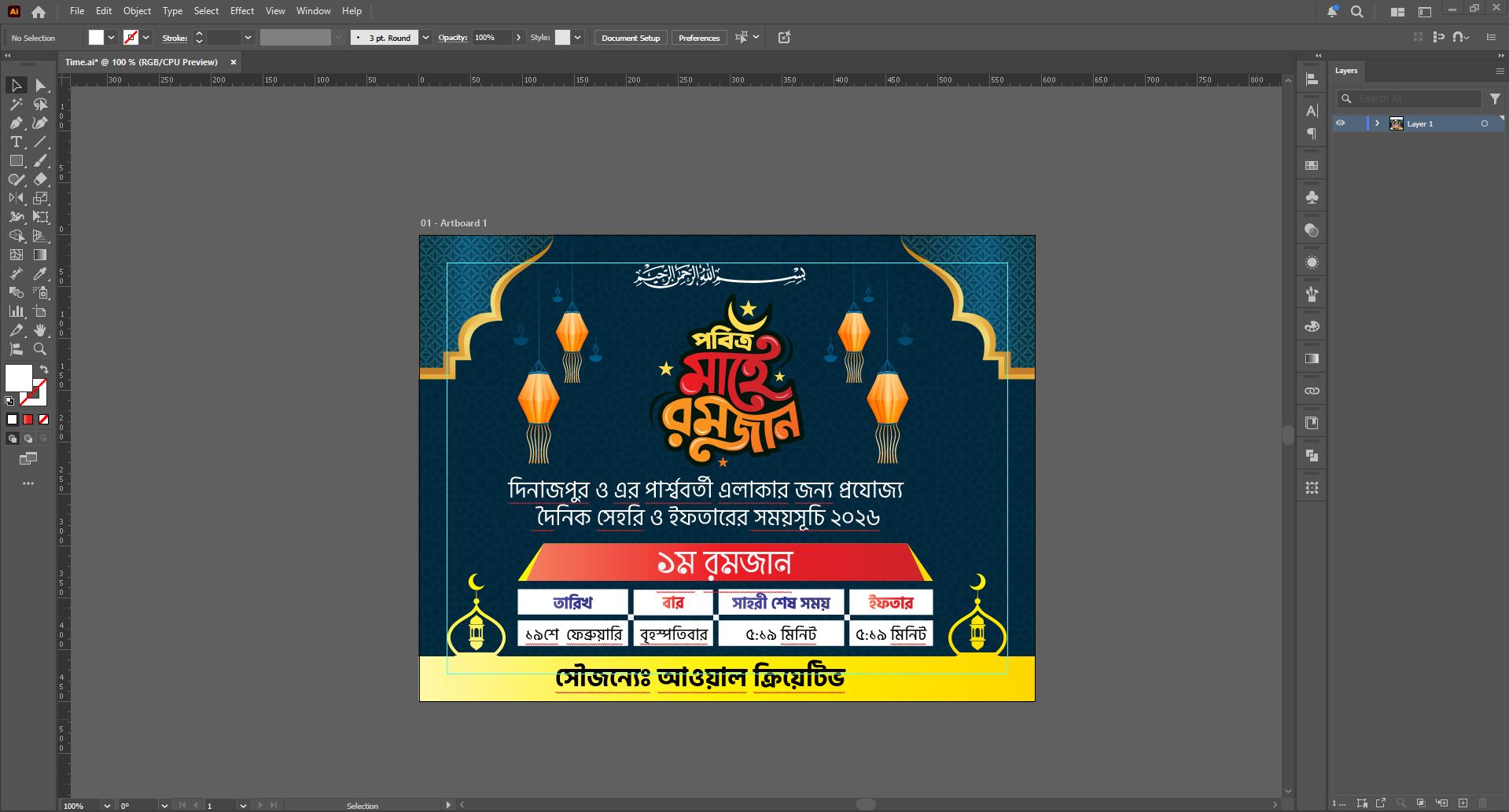Open the Character panel icon
Screen dimensions: 1509x812
[1312, 111]
